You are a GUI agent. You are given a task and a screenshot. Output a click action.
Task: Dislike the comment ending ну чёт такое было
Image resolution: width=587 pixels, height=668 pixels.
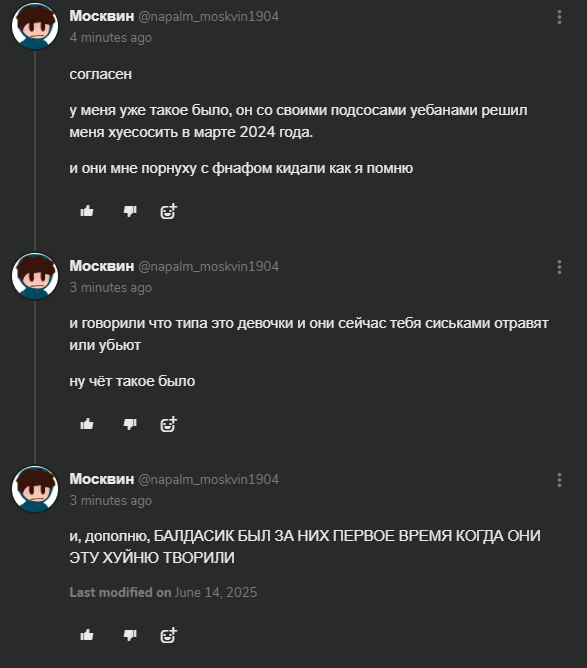[x=129, y=424]
